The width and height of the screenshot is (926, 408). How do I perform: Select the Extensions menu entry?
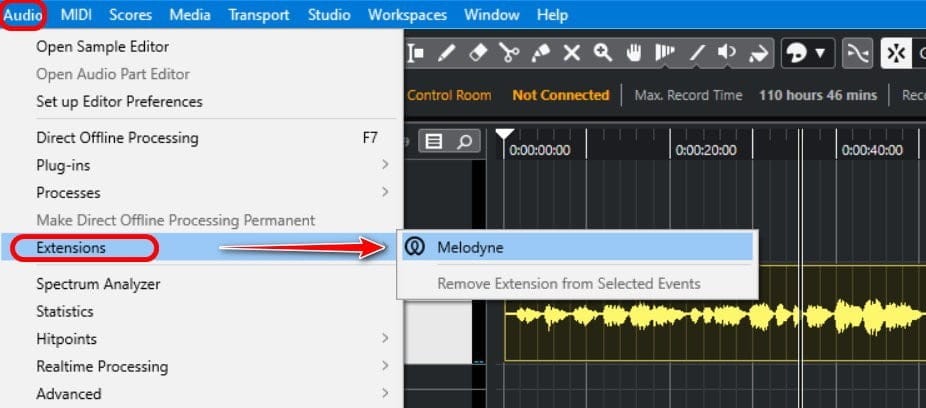tap(201, 247)
